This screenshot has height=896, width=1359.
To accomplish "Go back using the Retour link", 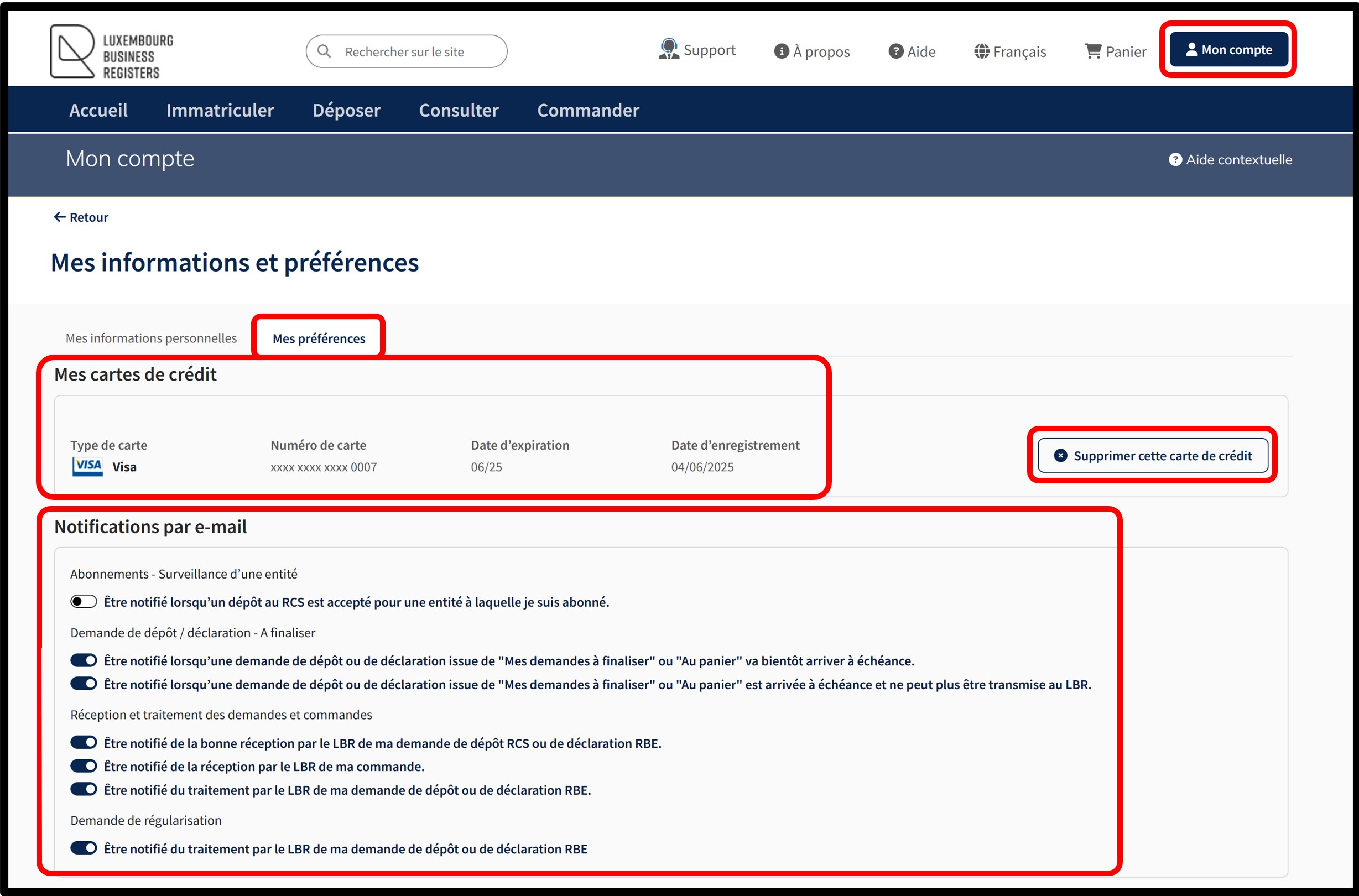I will coord(81,217).
